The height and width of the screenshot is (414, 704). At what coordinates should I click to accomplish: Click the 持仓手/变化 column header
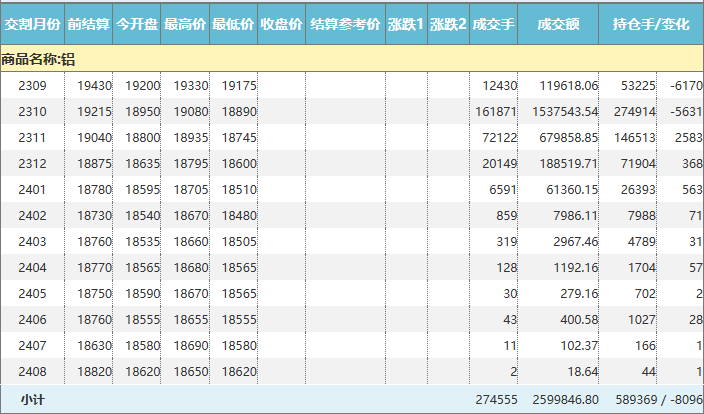point(650,23)
